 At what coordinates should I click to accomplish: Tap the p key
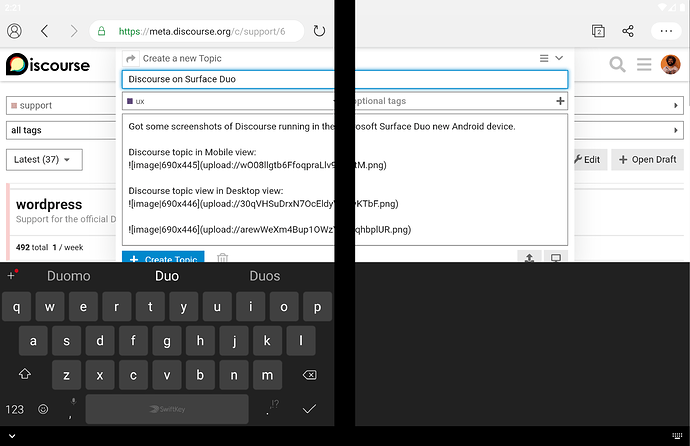317,307
